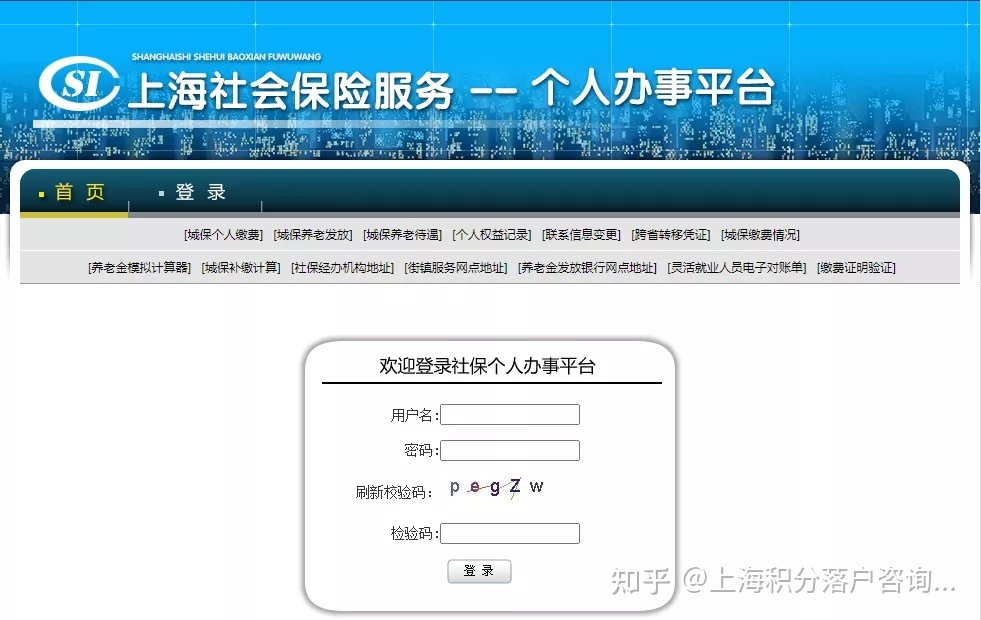The image size is (981, 620).
Task: Click the 上海社会保险服务 site title
Action: (x=291, y=91)
